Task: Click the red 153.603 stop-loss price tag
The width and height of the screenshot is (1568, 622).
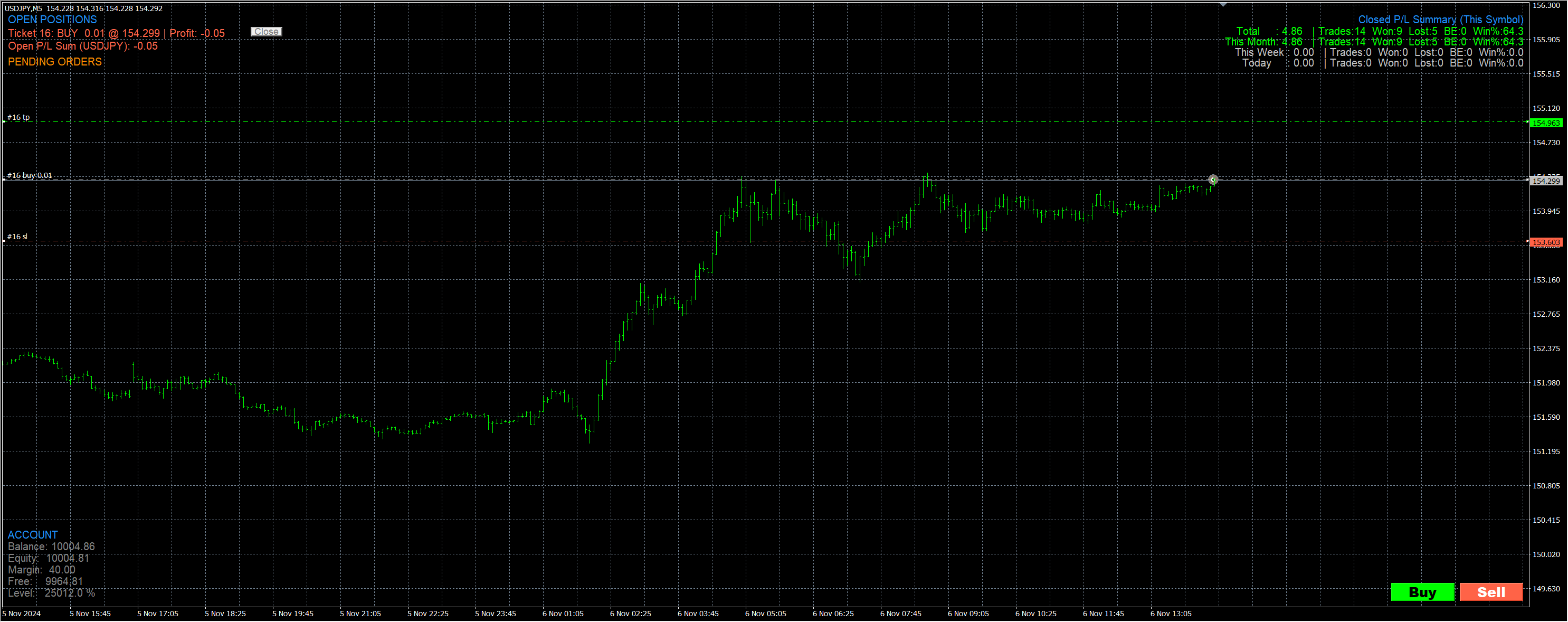Action: tap(1545, 242)
